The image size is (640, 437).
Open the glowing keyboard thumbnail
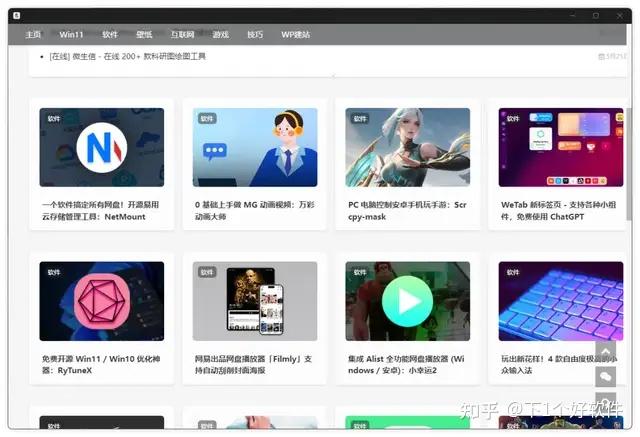pyautogui.click(x=560, y=301)
